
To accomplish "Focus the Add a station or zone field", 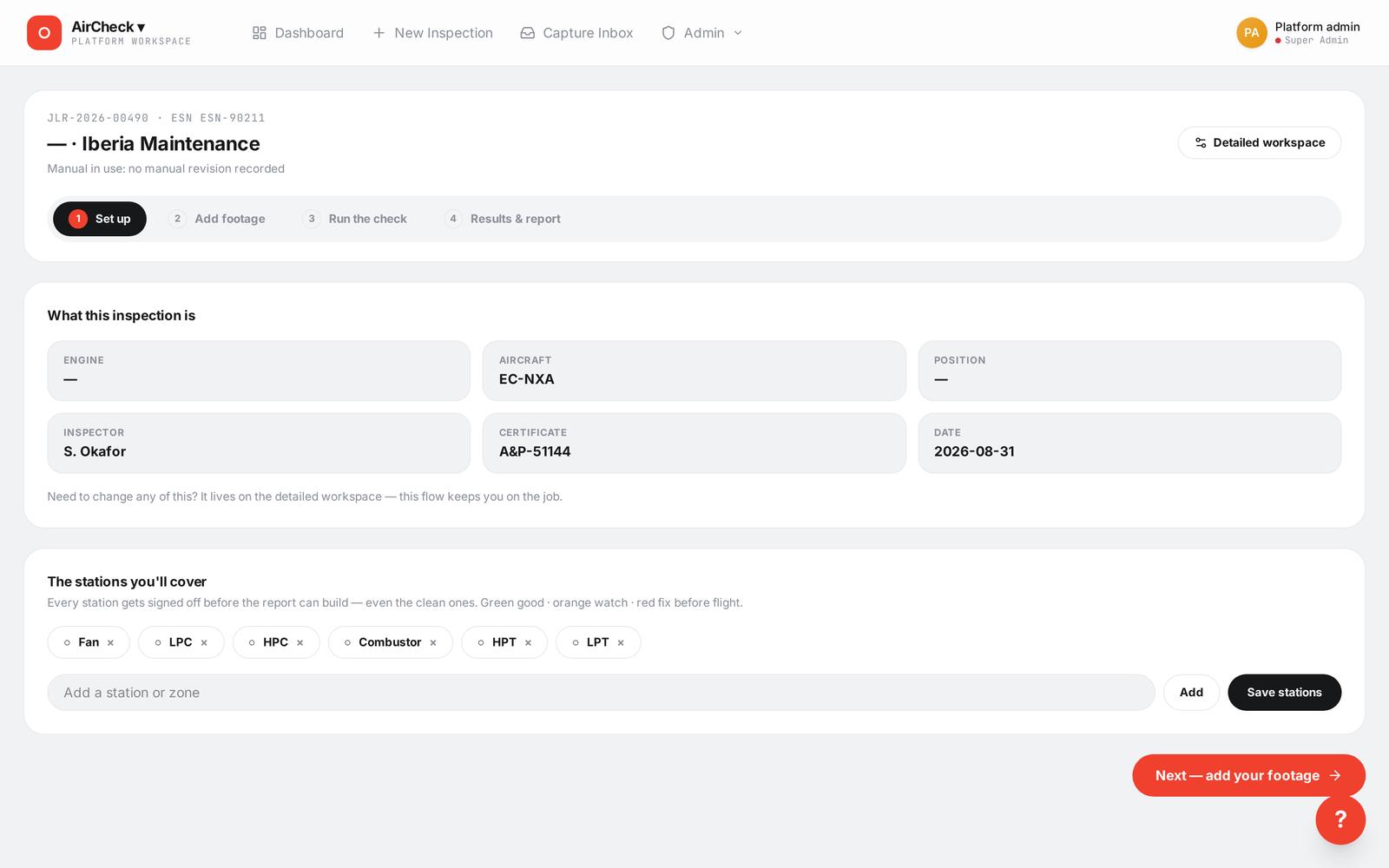I will click(x=601, y=693).
